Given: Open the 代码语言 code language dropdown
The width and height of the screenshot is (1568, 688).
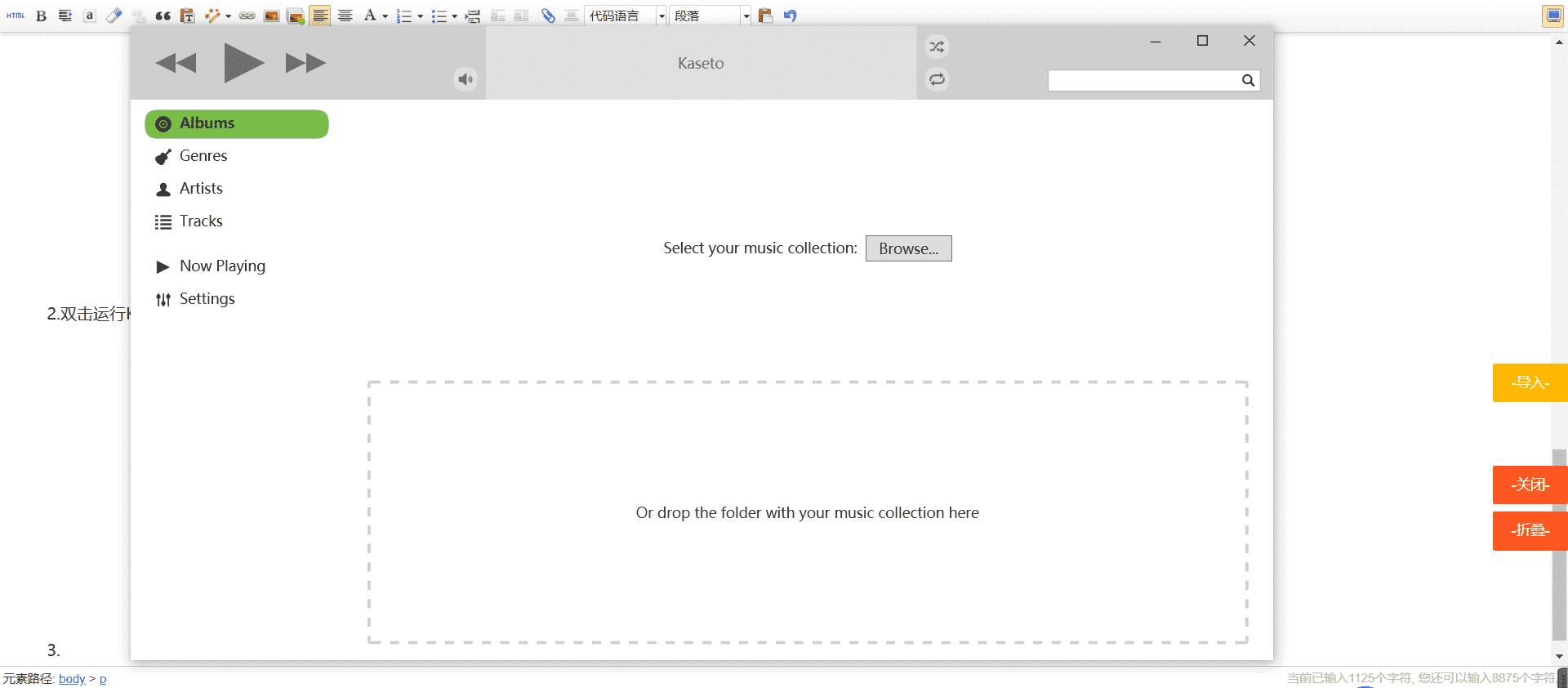Looking at the screenshot, I should click(x=626, y=16).
